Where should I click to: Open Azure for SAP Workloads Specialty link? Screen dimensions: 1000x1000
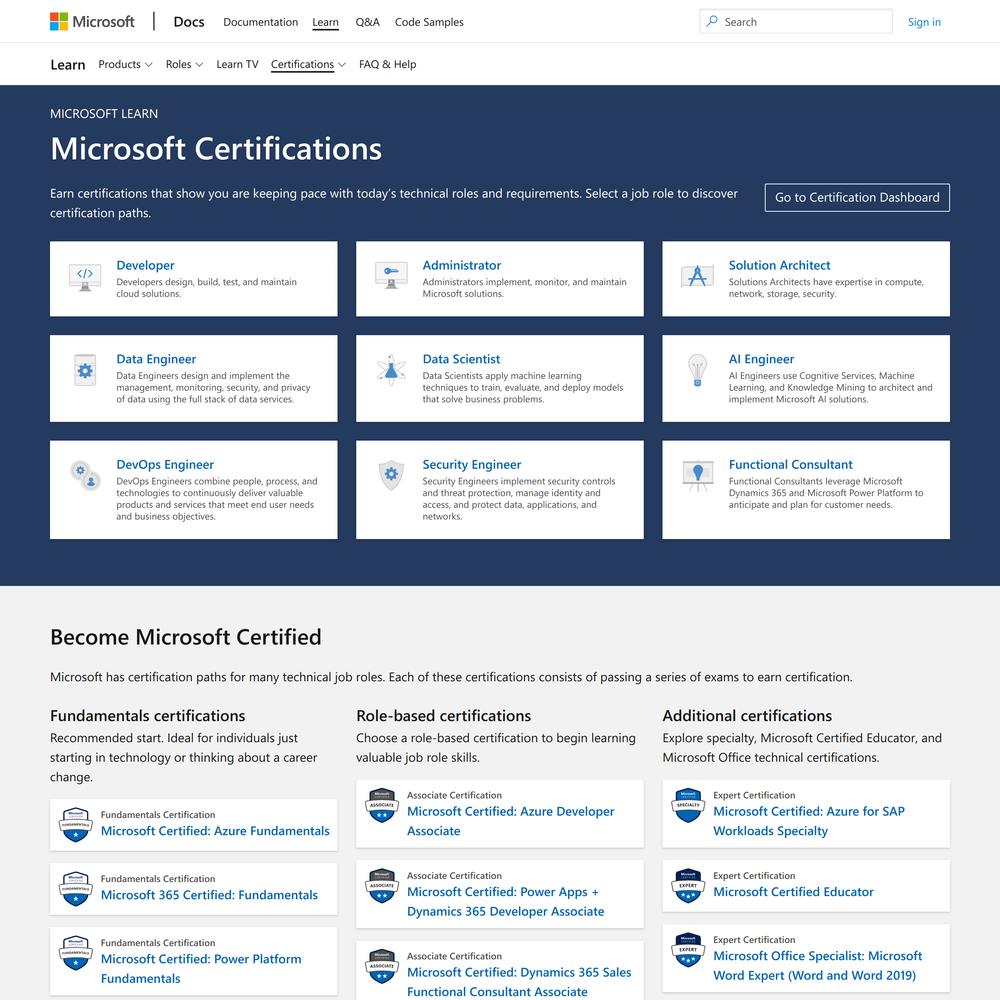point(809,821)
